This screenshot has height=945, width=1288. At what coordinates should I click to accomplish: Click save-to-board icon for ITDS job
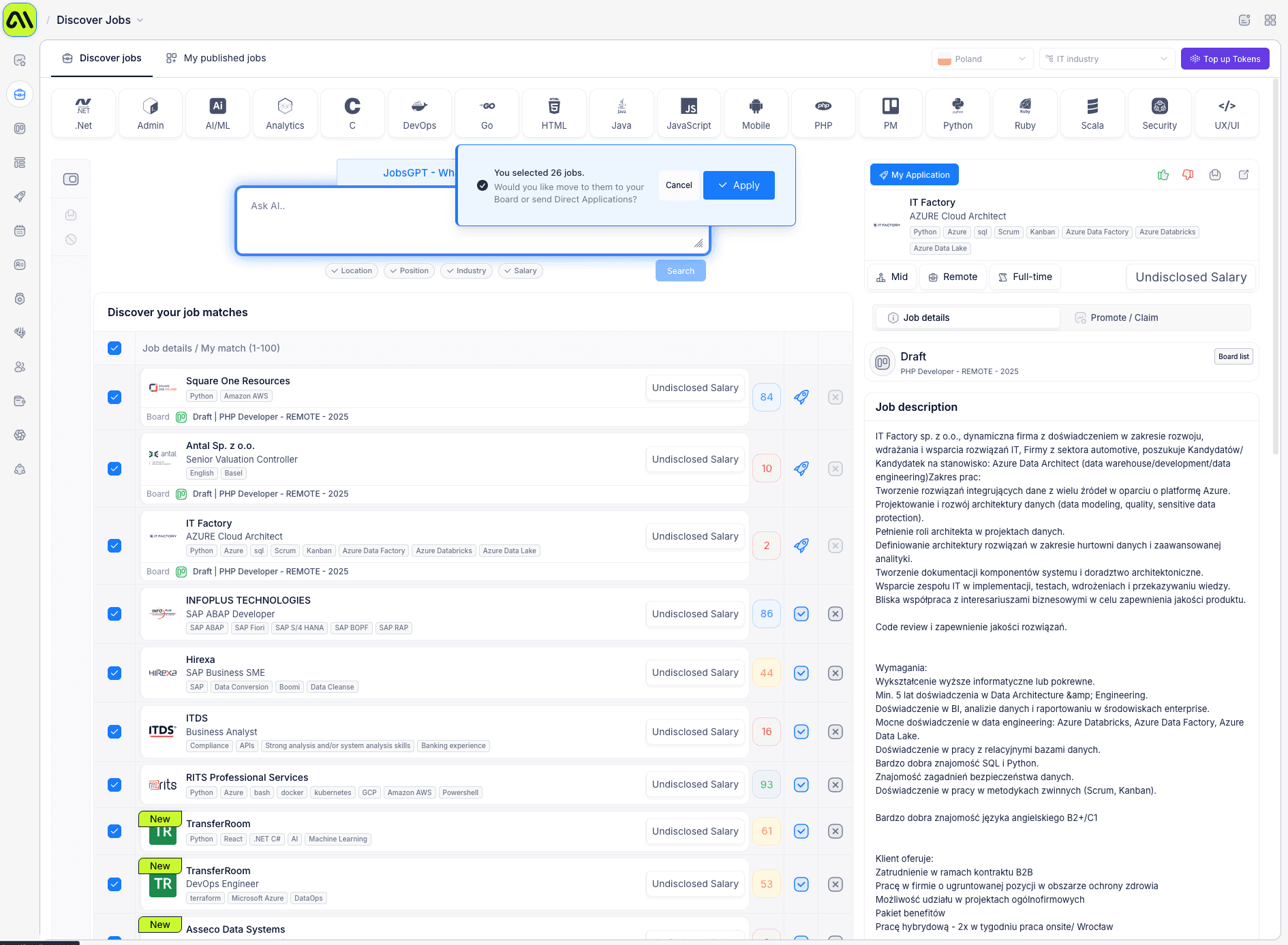pos(801,732)
